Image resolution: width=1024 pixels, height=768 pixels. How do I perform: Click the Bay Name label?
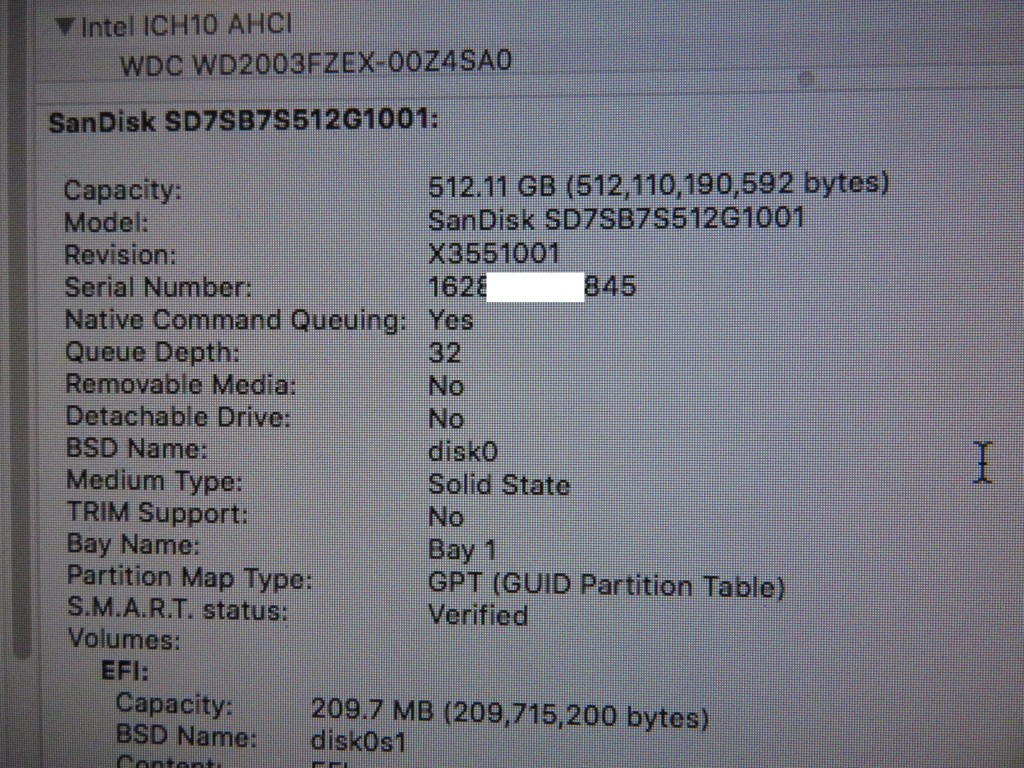133,544
